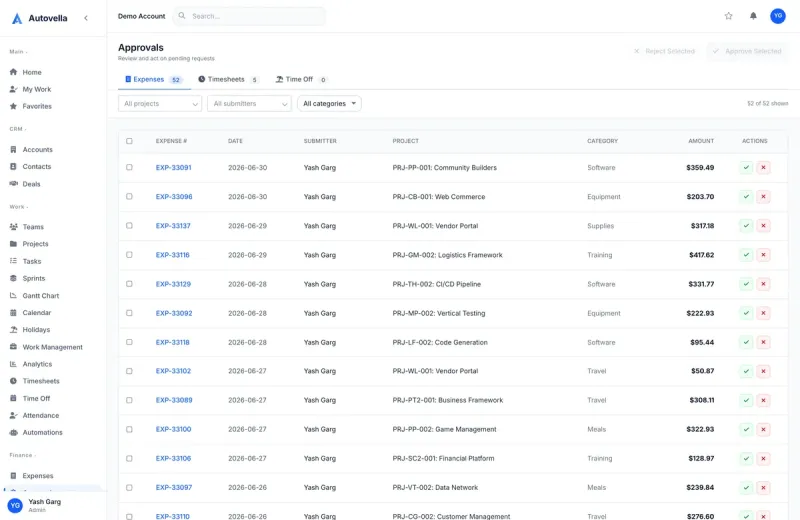Reject expense EXP-33118
The width and height of the screenshot is (800, 520).
coord(763,342)
